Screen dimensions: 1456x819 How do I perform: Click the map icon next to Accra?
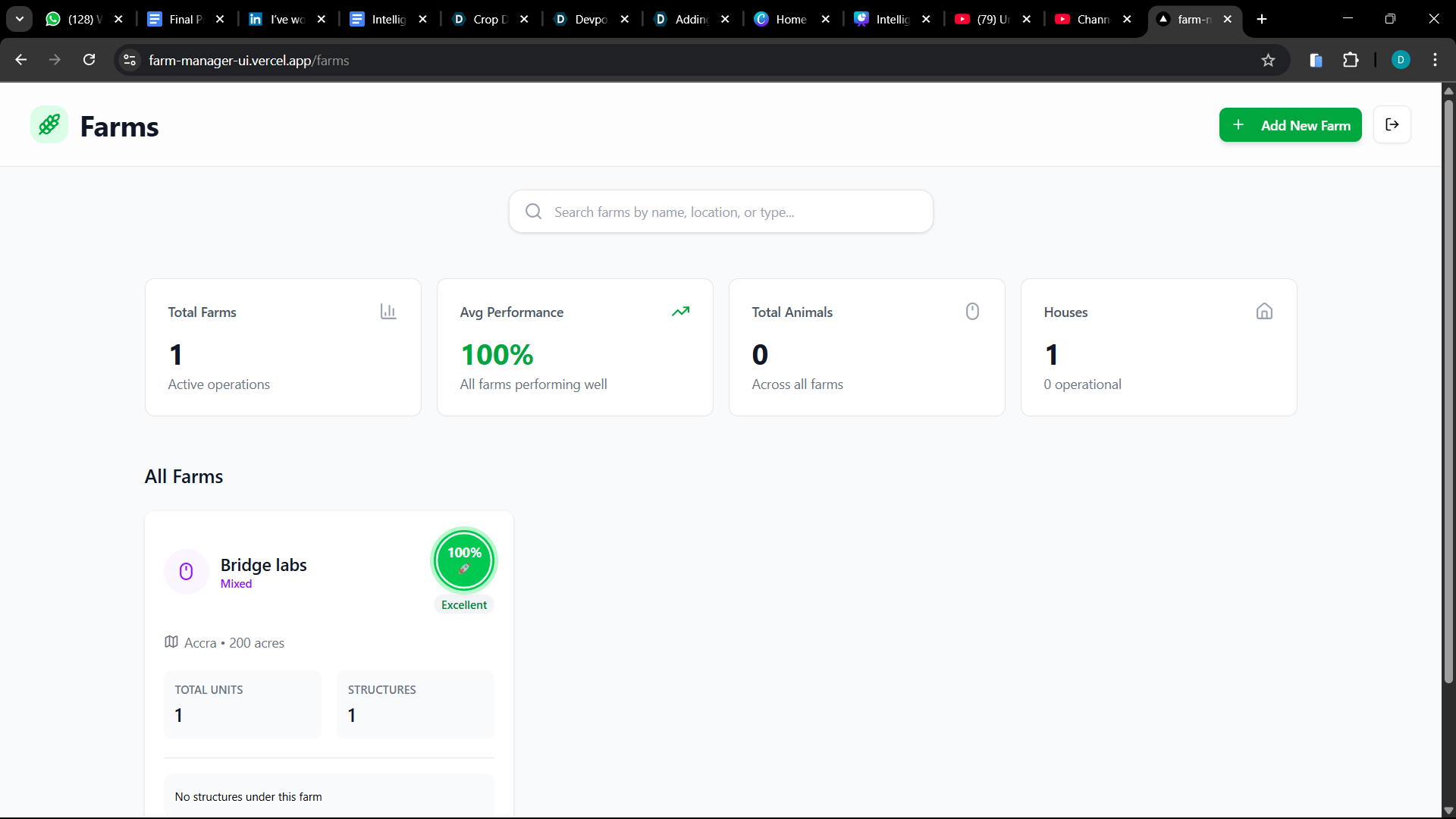coord(171,642)
